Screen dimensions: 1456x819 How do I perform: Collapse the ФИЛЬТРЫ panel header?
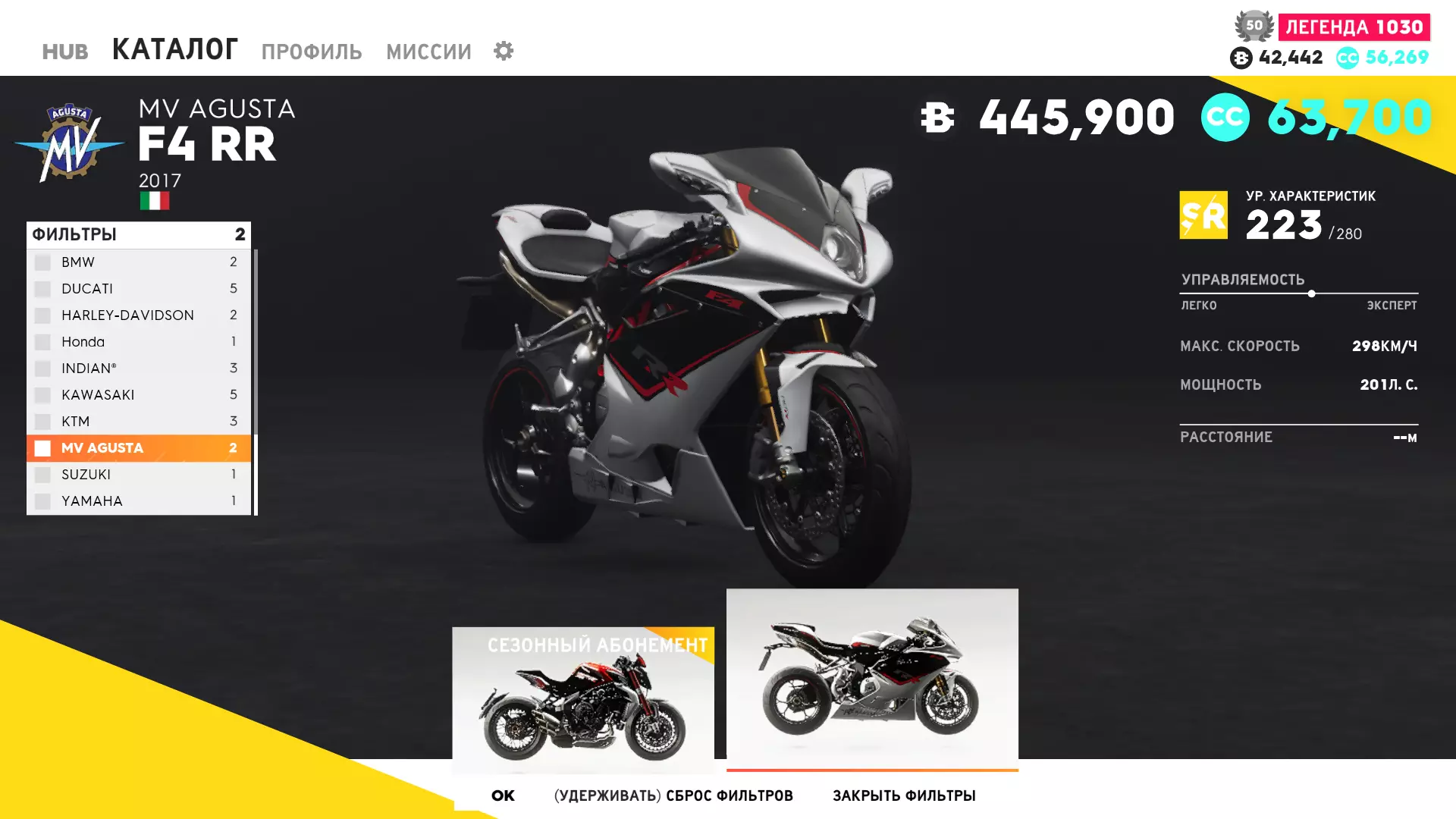point(139,234)
